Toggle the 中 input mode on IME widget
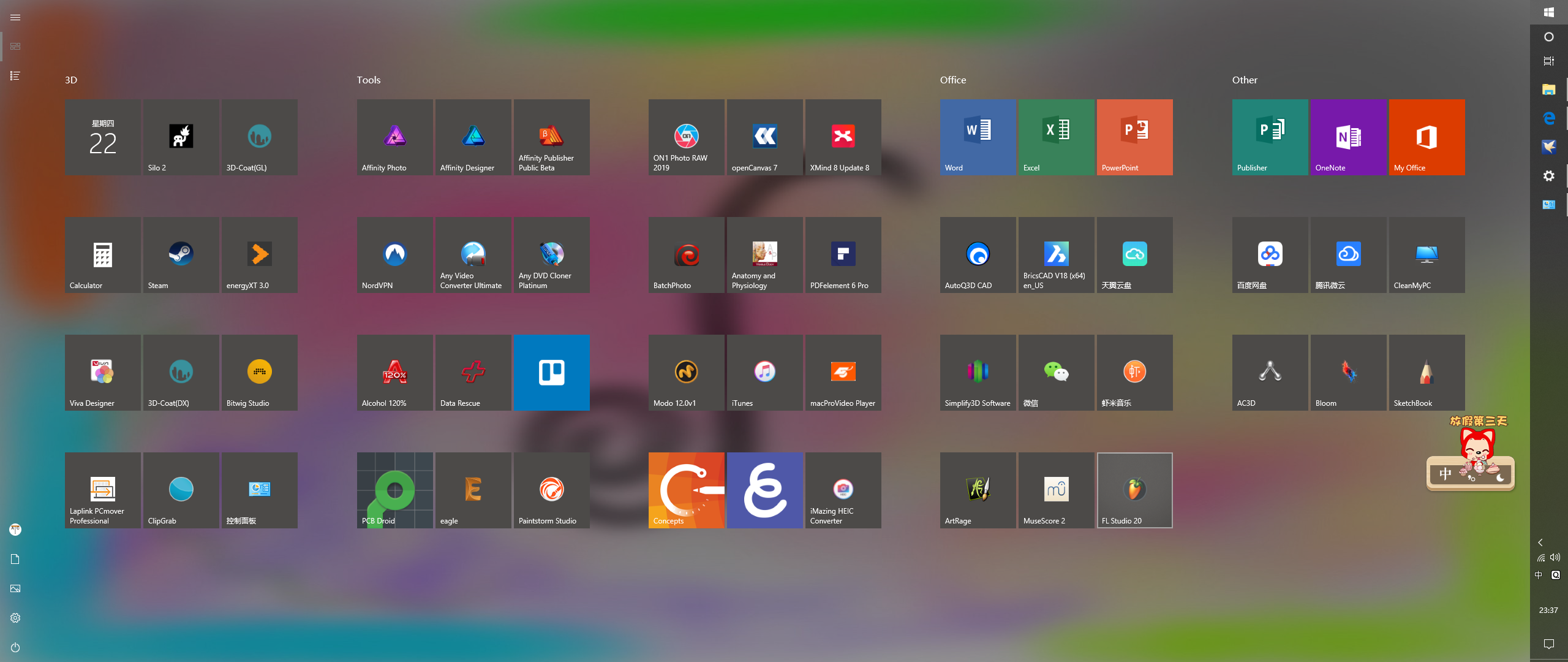 [1445, 474]
